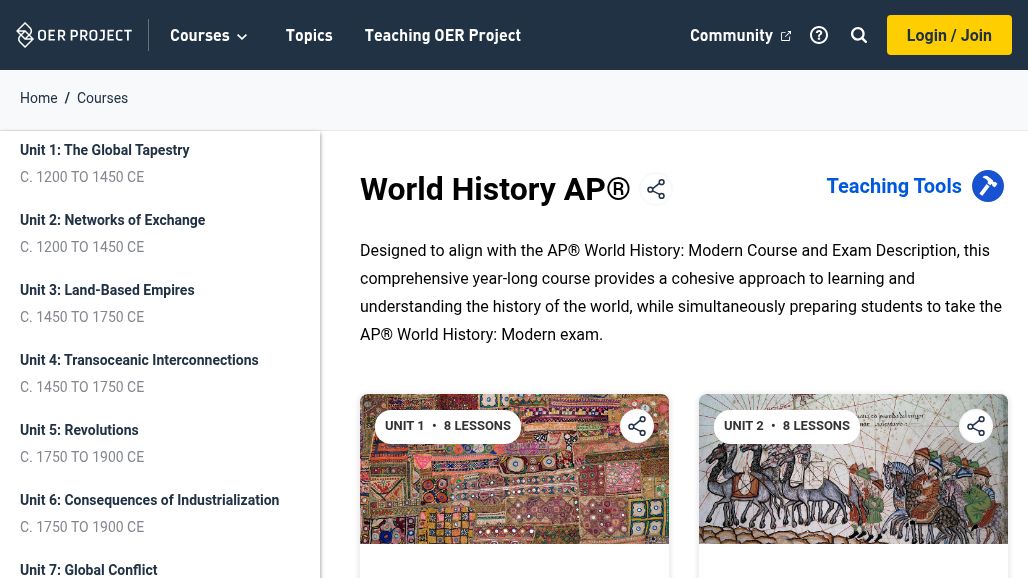Click the OER Project logo

tap(74, 35)
